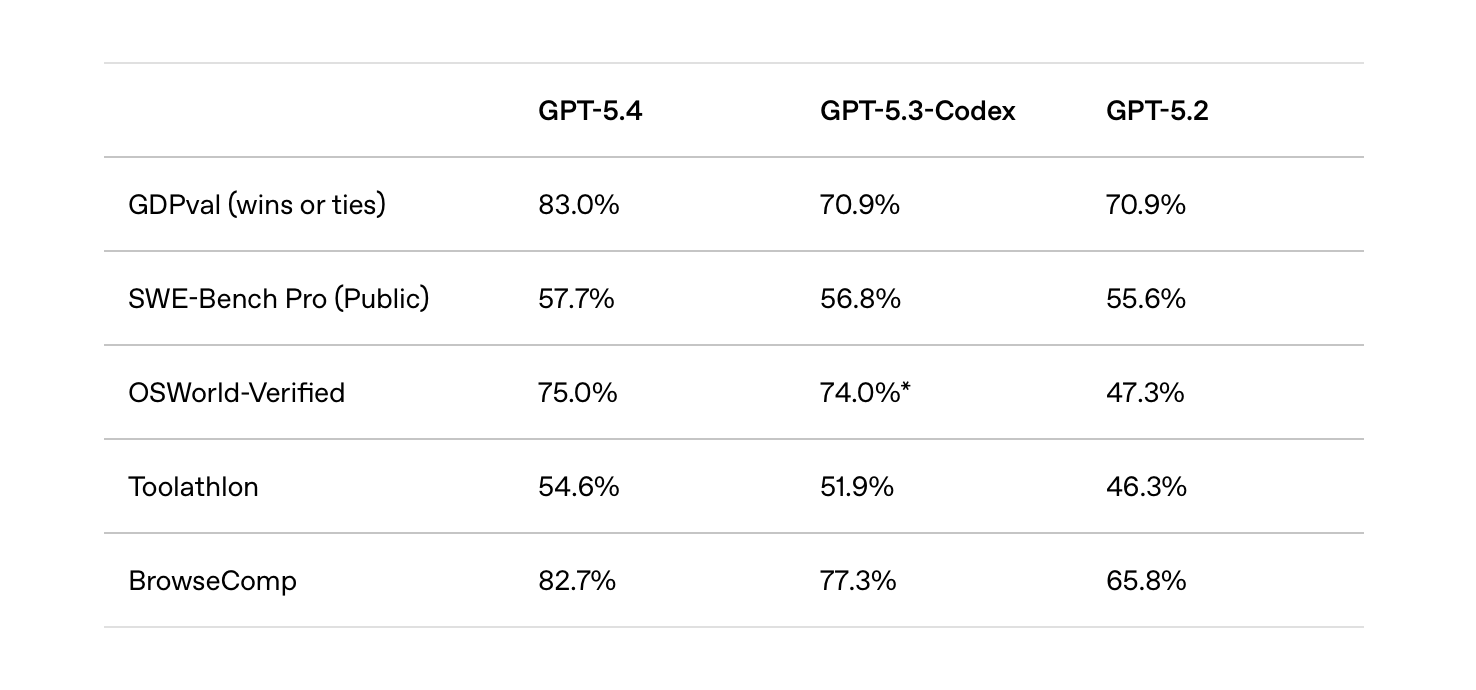Click the 83.0% GDPval score

(x=578, y=205)
